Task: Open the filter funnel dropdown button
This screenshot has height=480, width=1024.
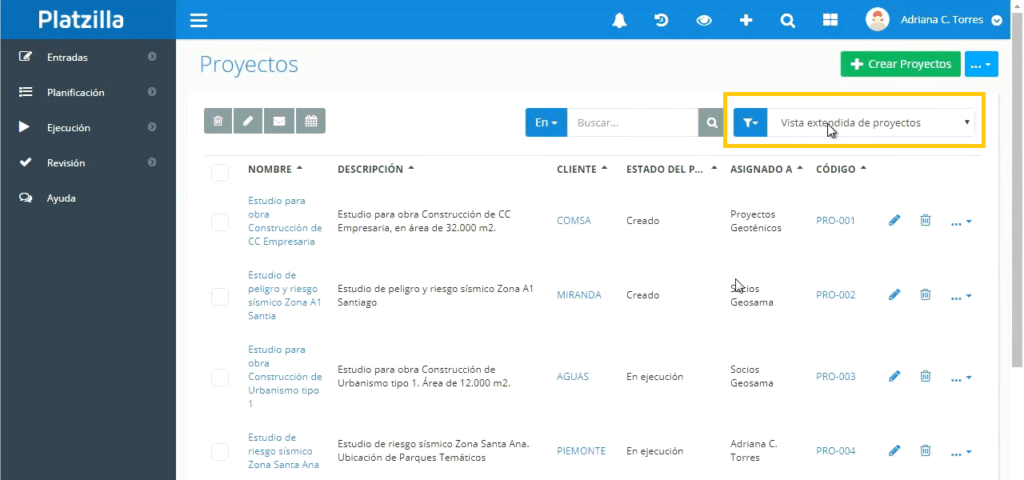Action: (750, 123)
